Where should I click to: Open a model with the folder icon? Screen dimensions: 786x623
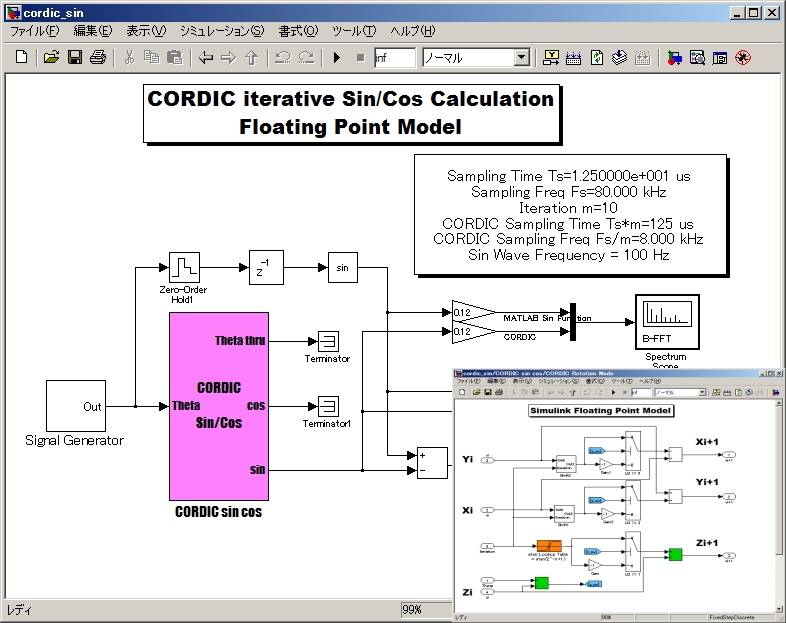pos(51,57)
